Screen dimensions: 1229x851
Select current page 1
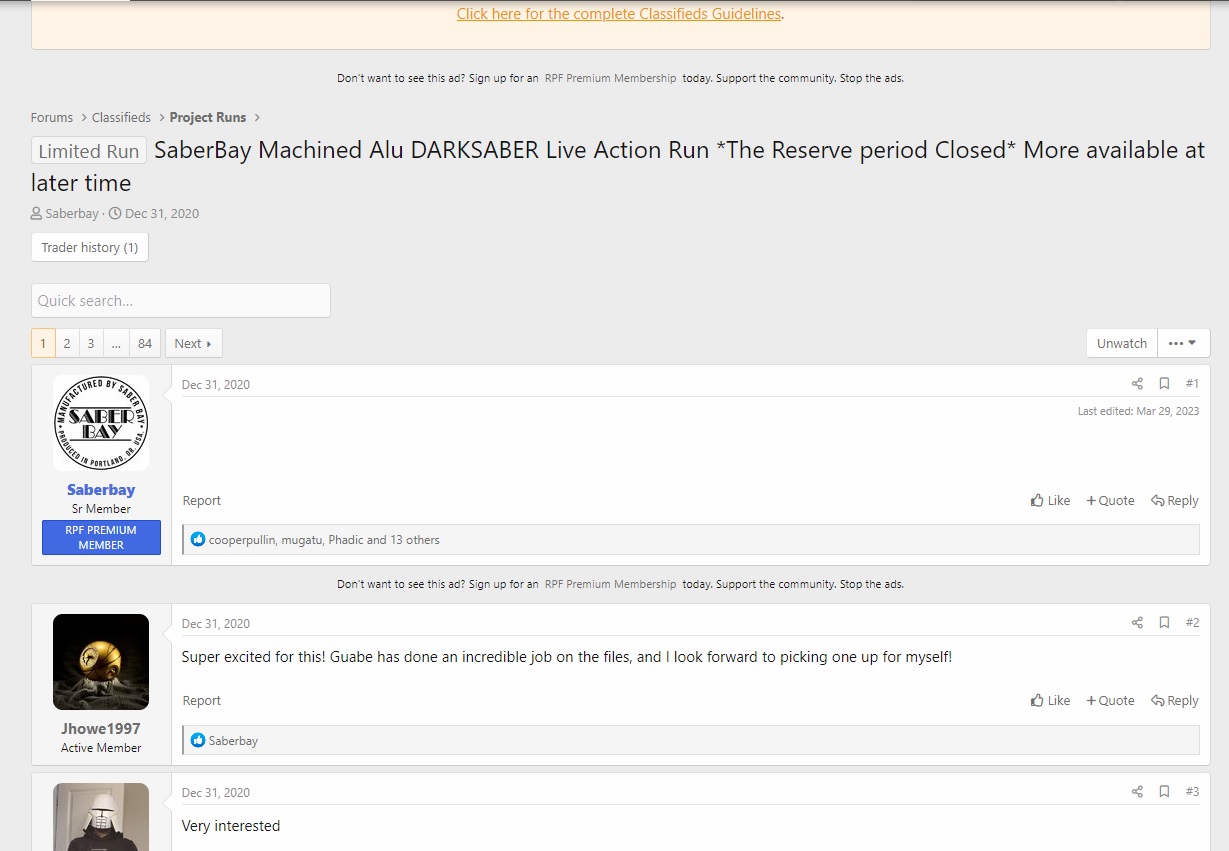43,343
